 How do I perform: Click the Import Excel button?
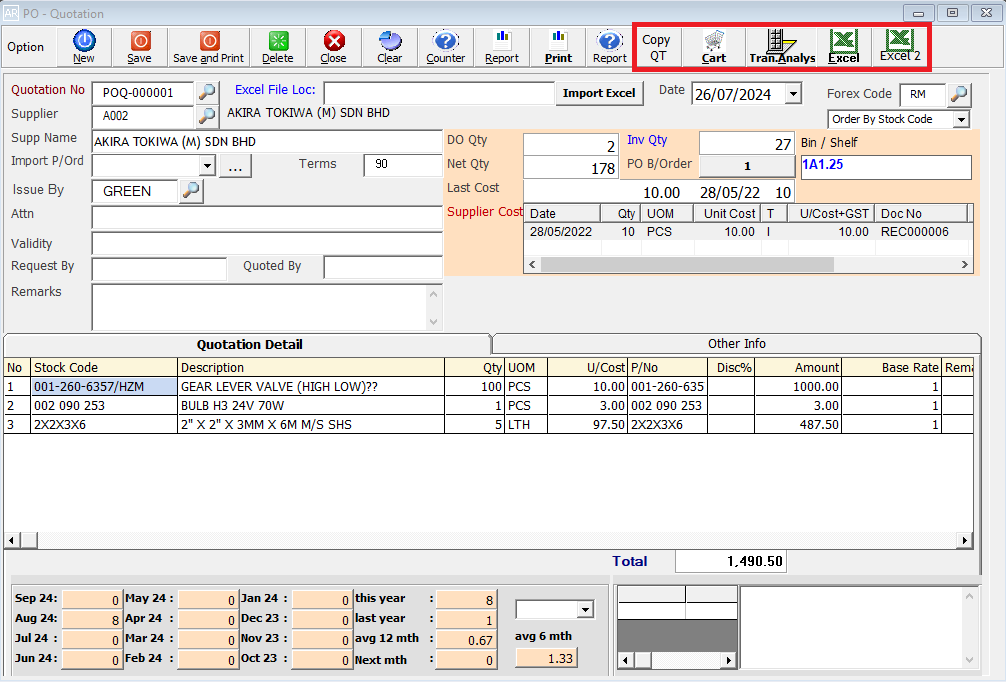click(x=599, y=93)
